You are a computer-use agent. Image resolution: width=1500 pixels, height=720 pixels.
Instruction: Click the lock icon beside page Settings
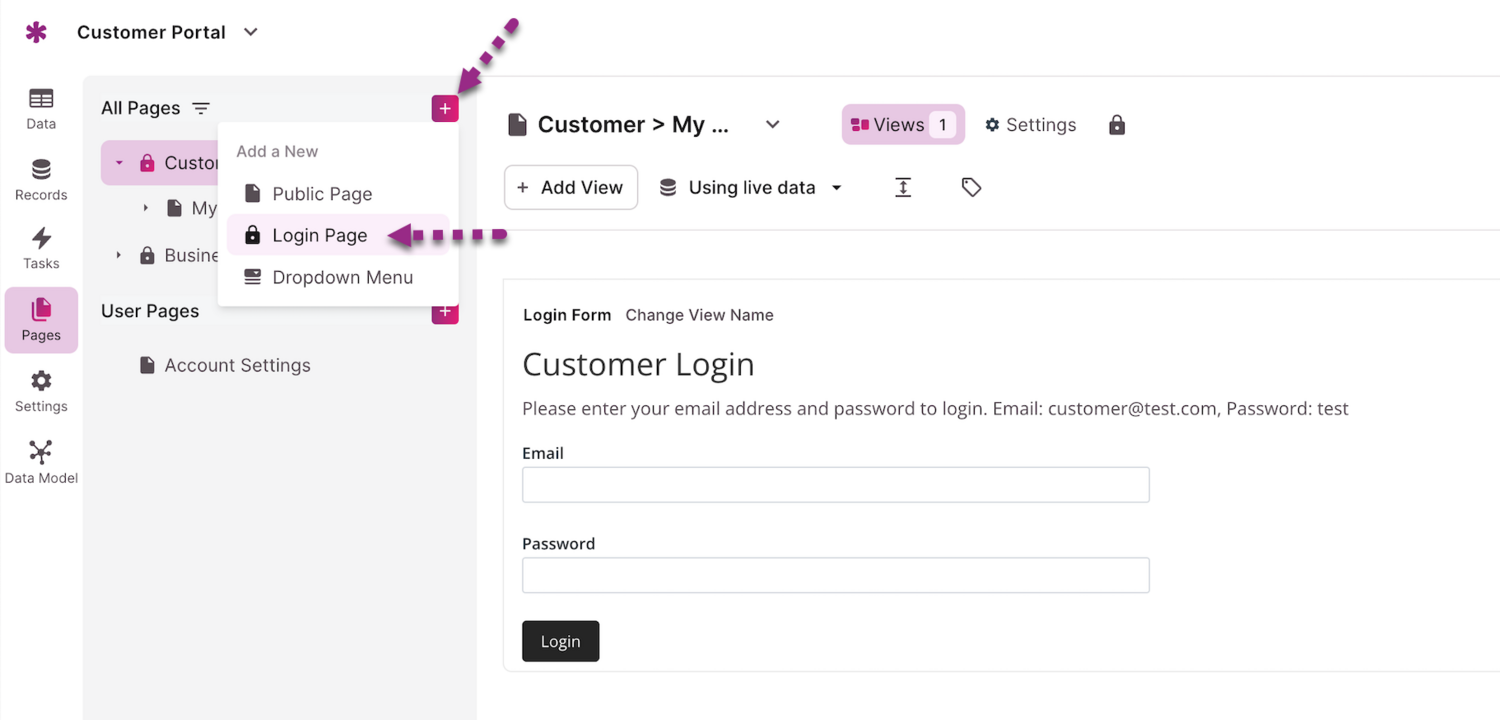point(1116,124)
